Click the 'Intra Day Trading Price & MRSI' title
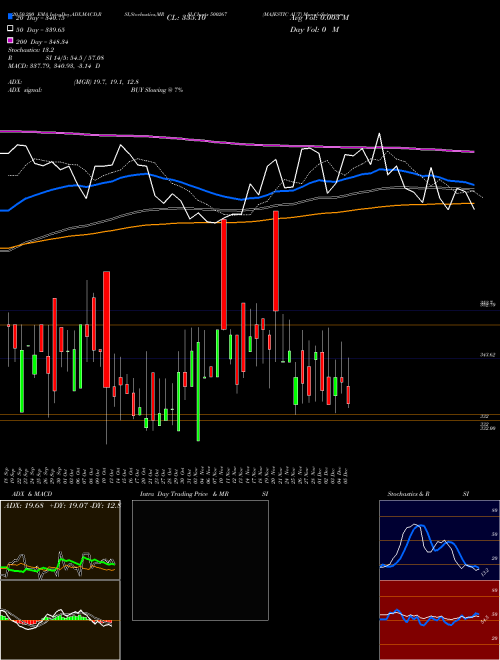 pos(204,494)
